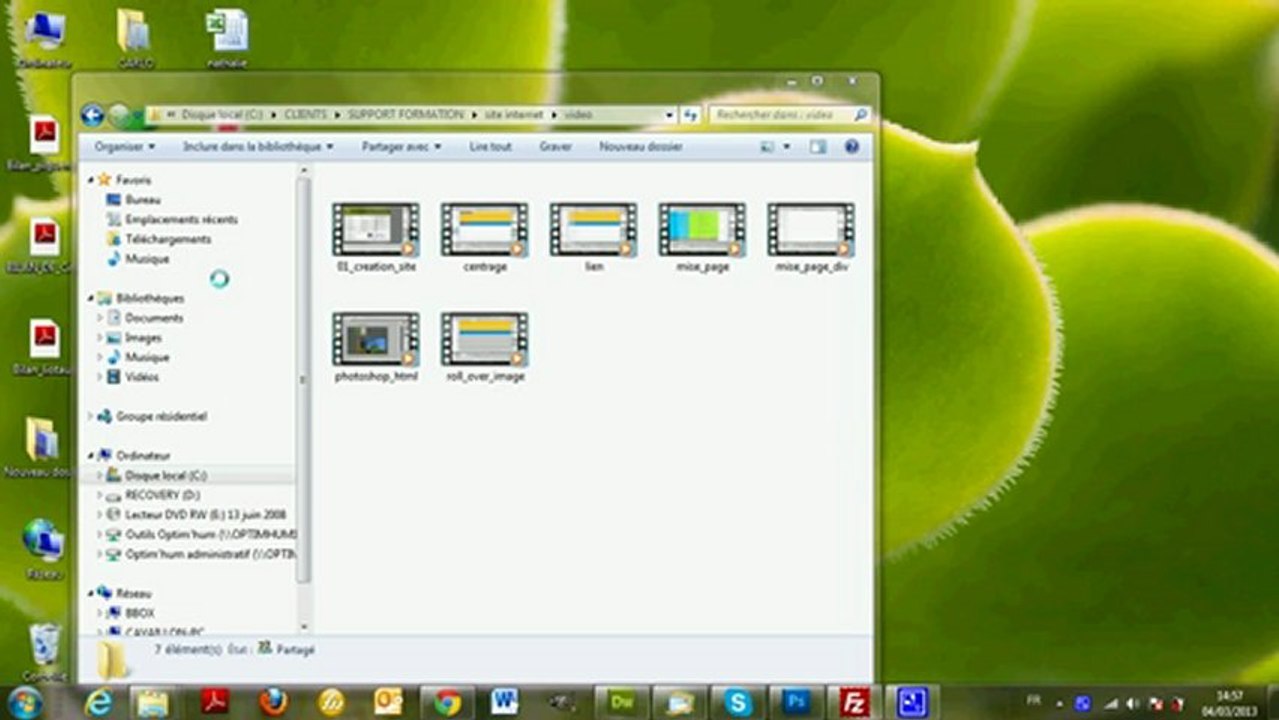Open Firefox from taskbar
Image resolution: width=1279 pixels, height=720 pixels.
point(272,702)
